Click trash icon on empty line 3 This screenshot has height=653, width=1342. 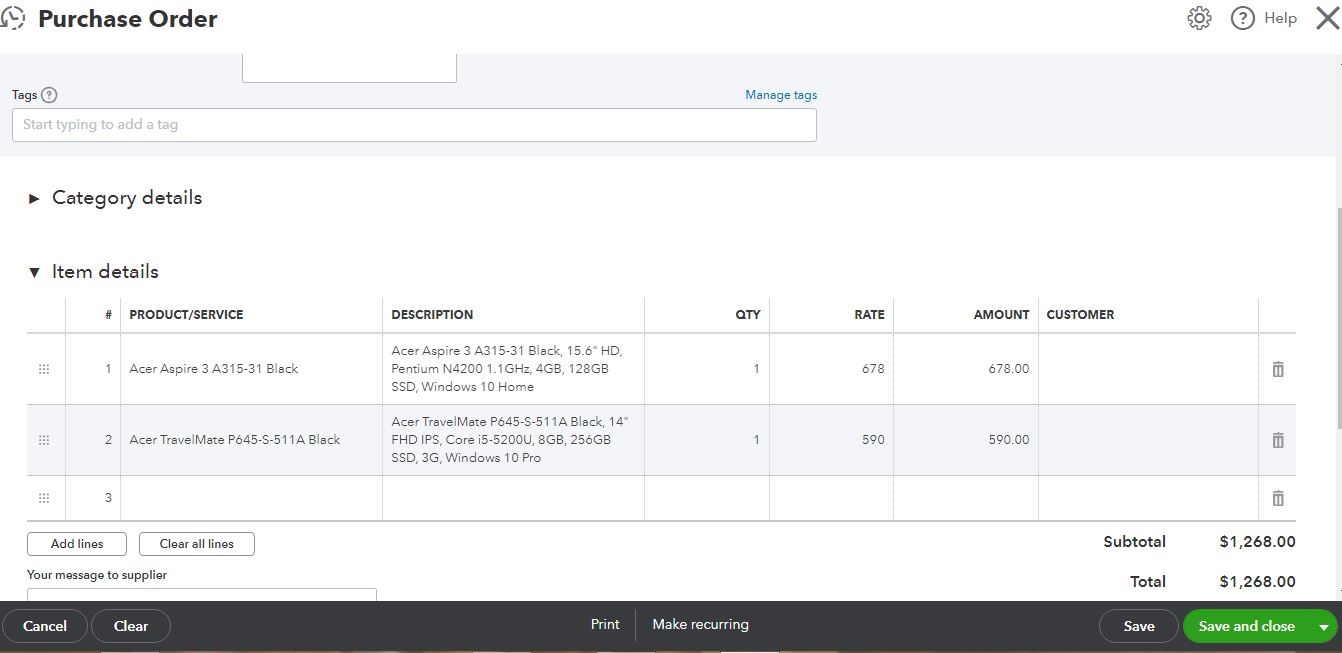[x=1277, y=498]
